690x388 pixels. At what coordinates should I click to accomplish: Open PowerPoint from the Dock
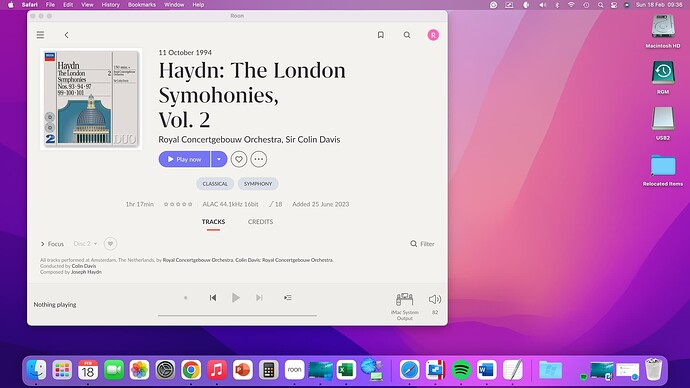[x=243, y=370]
